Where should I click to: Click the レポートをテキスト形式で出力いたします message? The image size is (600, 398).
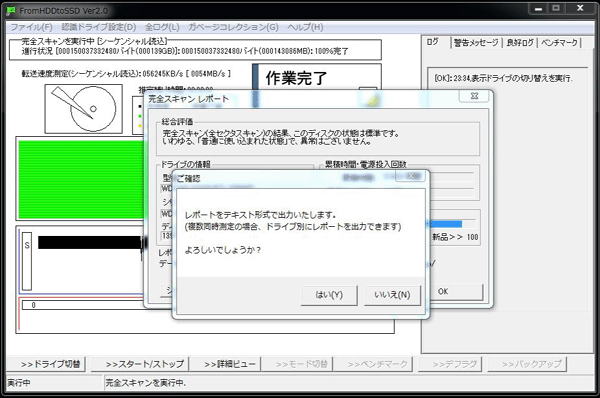pos(260,215)
